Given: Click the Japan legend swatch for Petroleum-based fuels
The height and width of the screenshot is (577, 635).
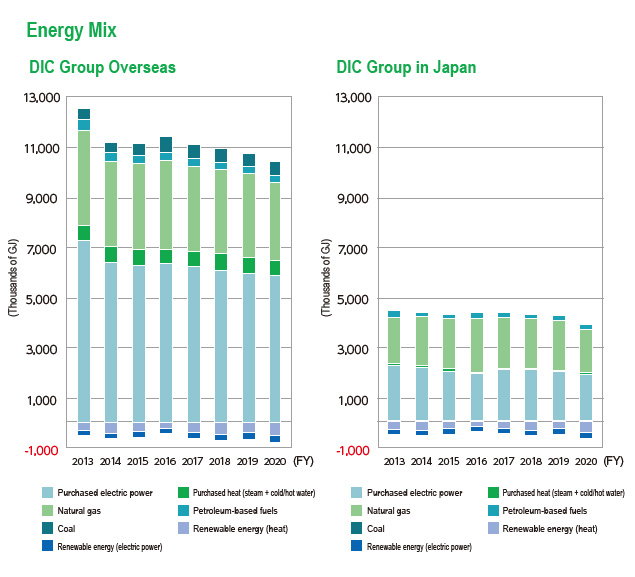Looking at the screenshot, I should pos(493,510).
